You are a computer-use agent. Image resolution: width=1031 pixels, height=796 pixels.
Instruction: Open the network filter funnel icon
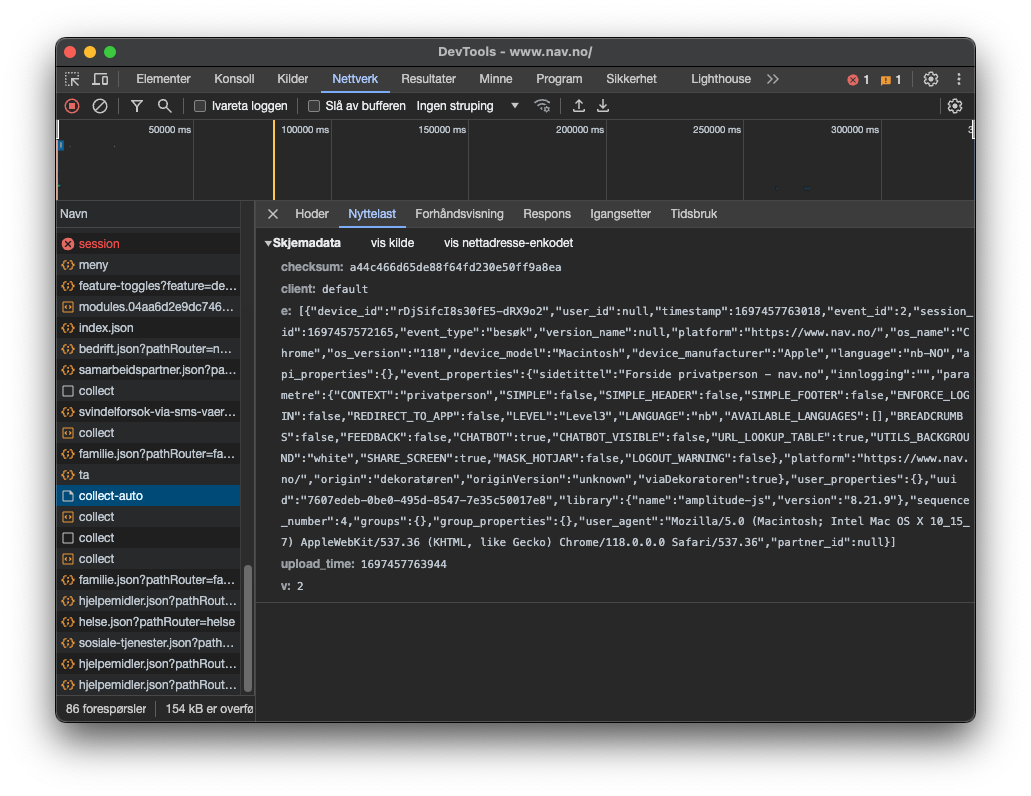(x=137, y=106)
